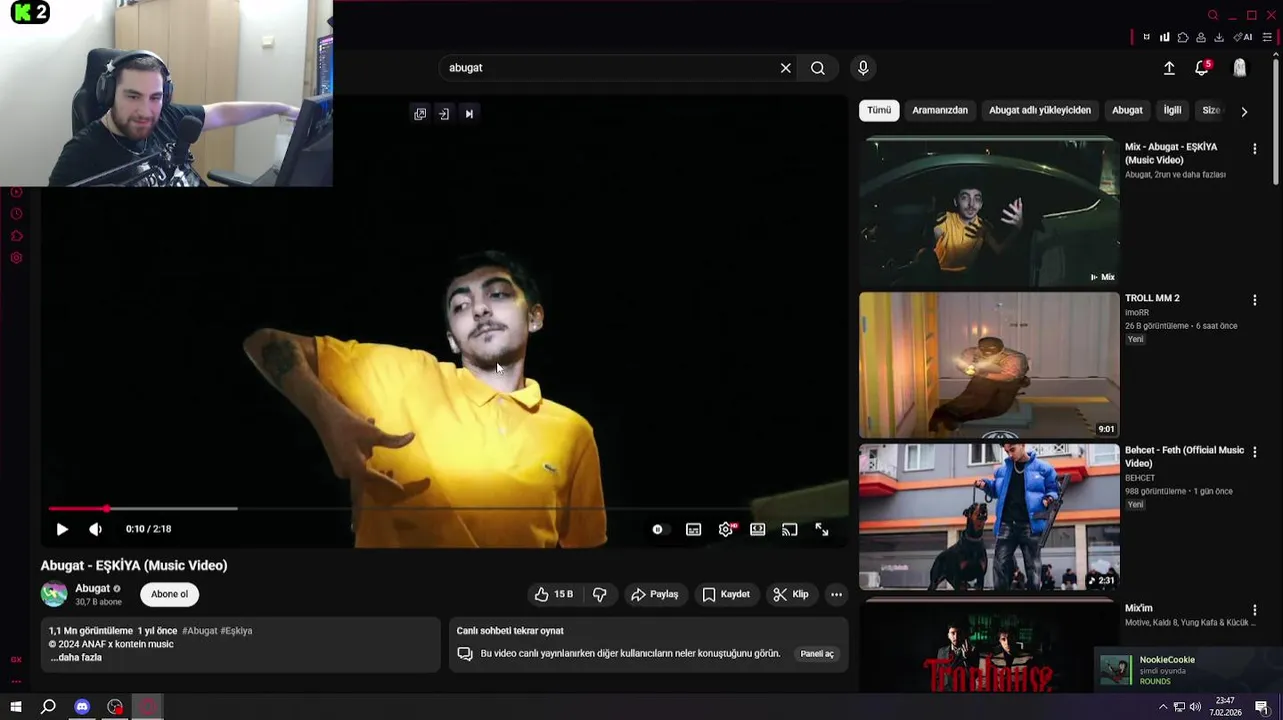Viewport: 1283px width, 720px height.
Task: Open options for Behcet - Feth
Action: (1254, 452)
